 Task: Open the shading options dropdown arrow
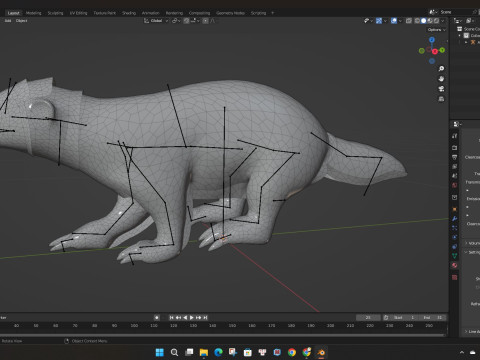tap(443, 21)
